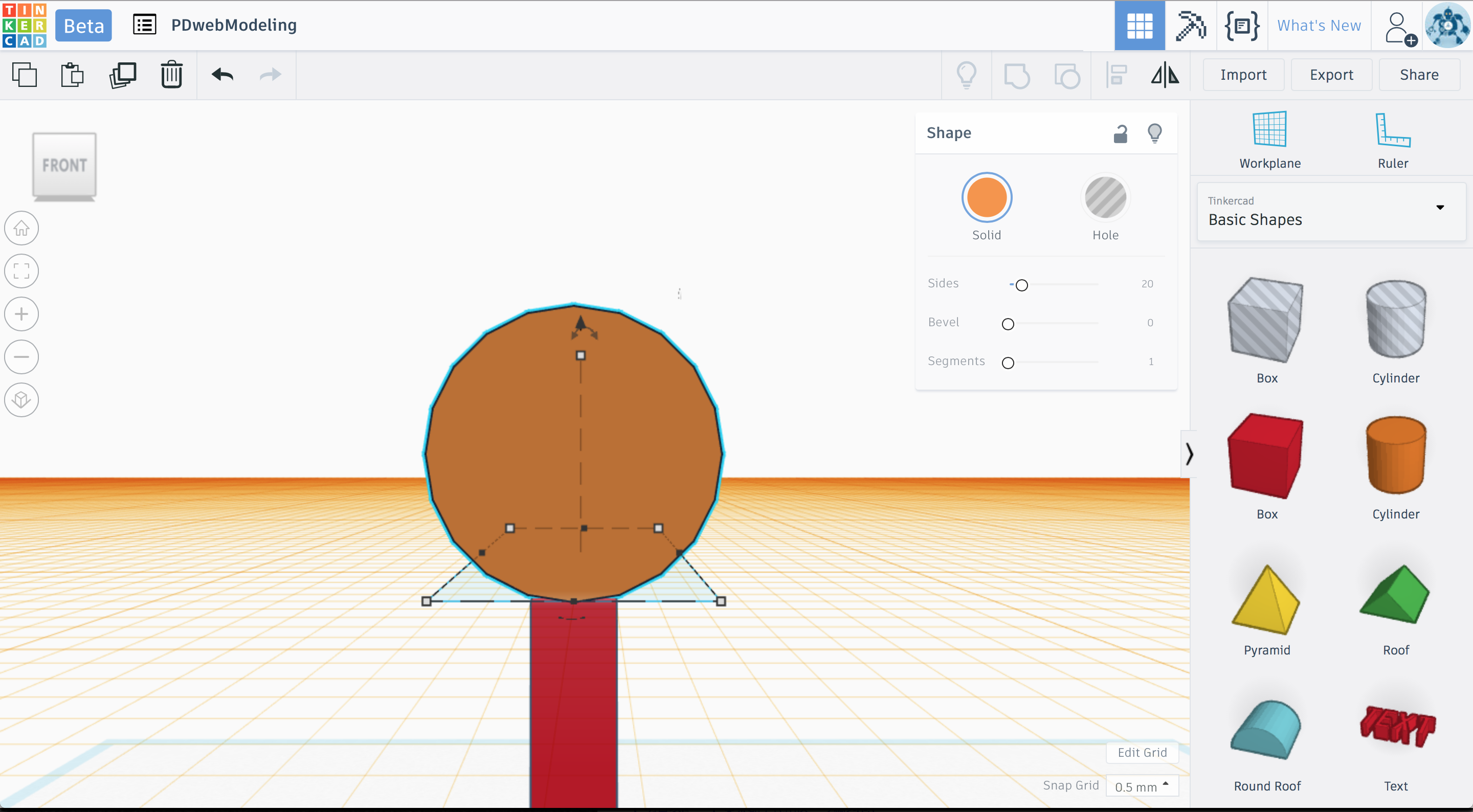Delete selected shape with trash icon
The width and height of the screenshot is (1473, 812).
(171, 75)
